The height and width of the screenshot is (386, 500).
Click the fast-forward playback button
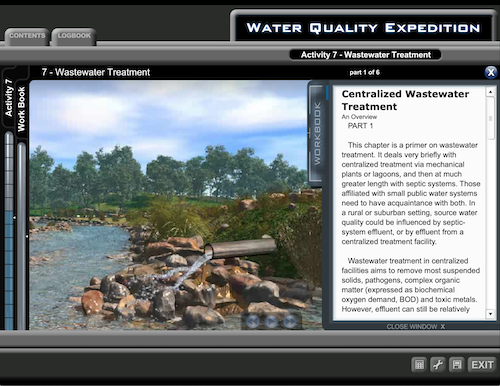point(289,322)
